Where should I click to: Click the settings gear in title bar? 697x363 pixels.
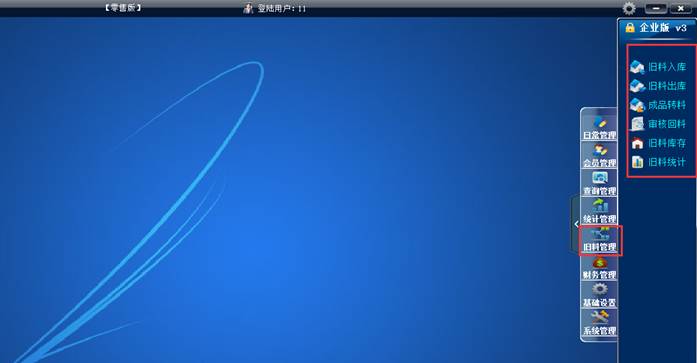629,8
